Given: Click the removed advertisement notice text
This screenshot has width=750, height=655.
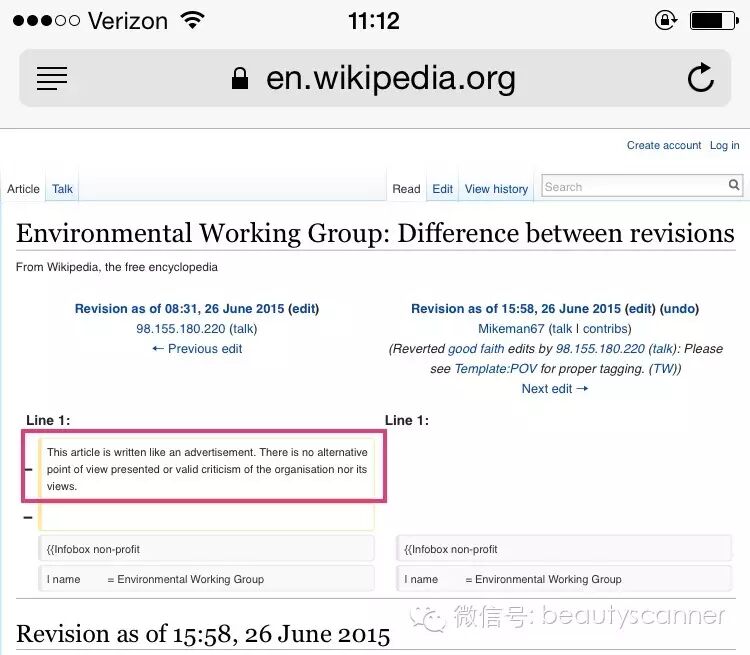Looking at the screenshot, I should 207,469.
